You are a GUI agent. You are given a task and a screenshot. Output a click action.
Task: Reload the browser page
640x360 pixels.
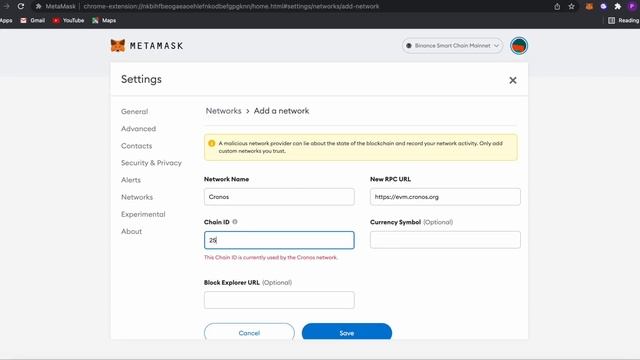[x=21, y=6]
